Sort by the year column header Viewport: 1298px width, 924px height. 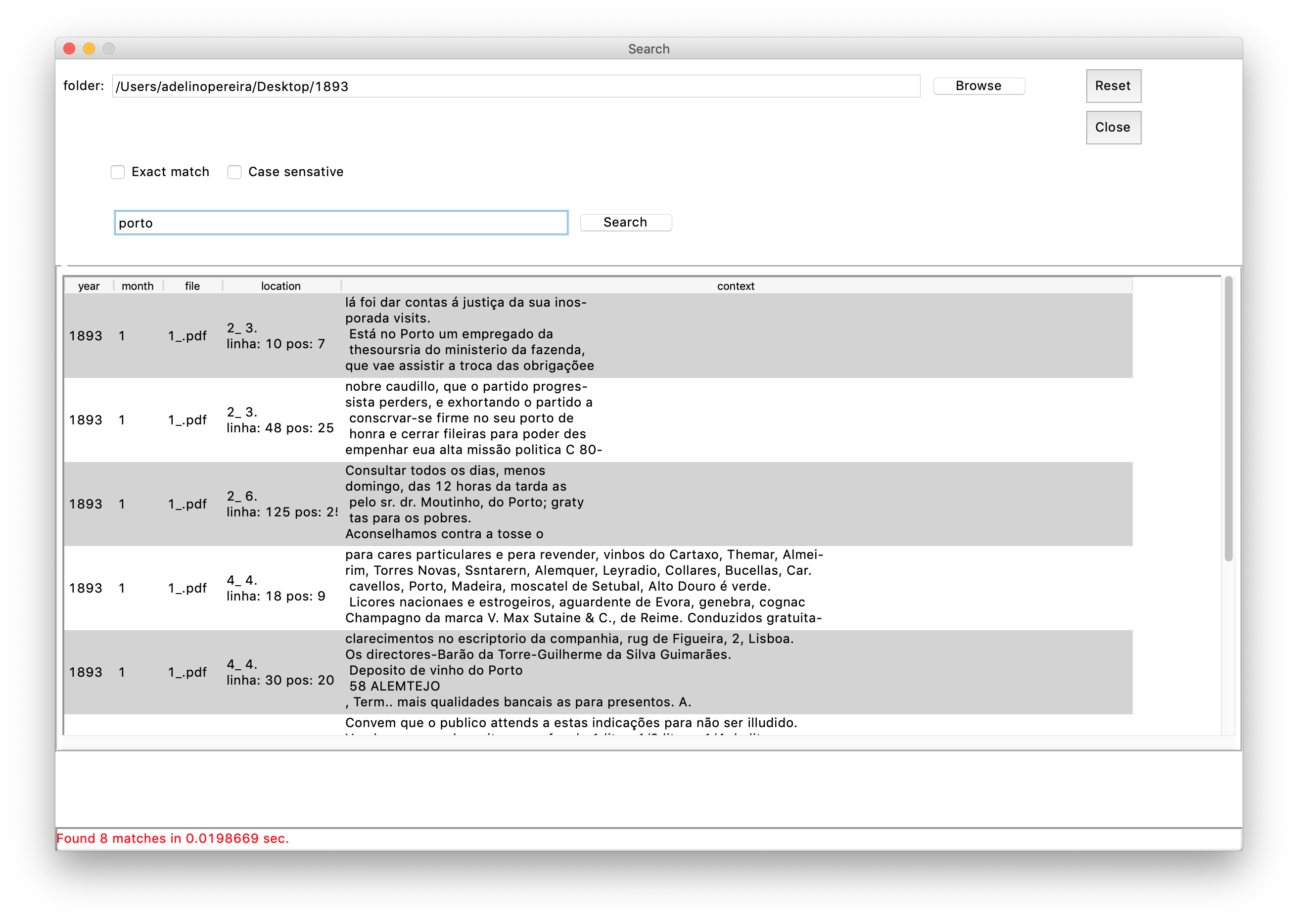point(89,286)
